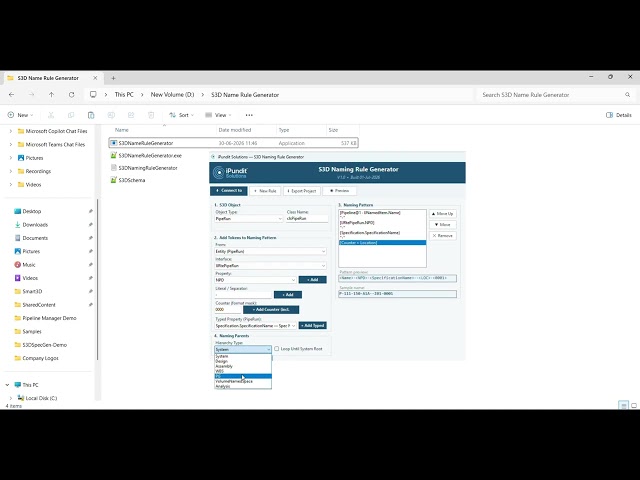Select System in the hierarchy list
640x480 pixels.
(x=243, y=356)
